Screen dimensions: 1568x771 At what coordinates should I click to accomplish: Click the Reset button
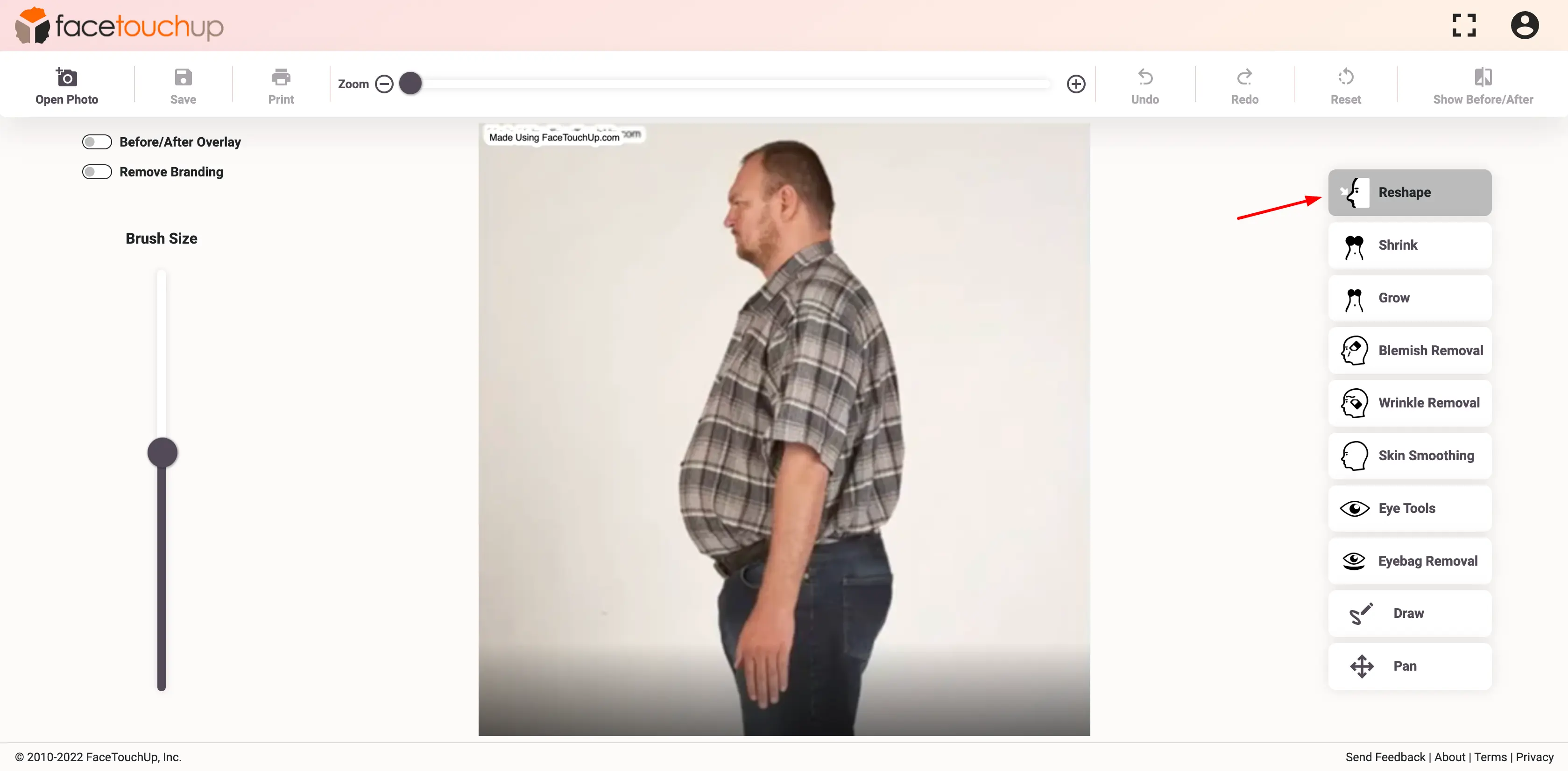tap(1346, 85)
